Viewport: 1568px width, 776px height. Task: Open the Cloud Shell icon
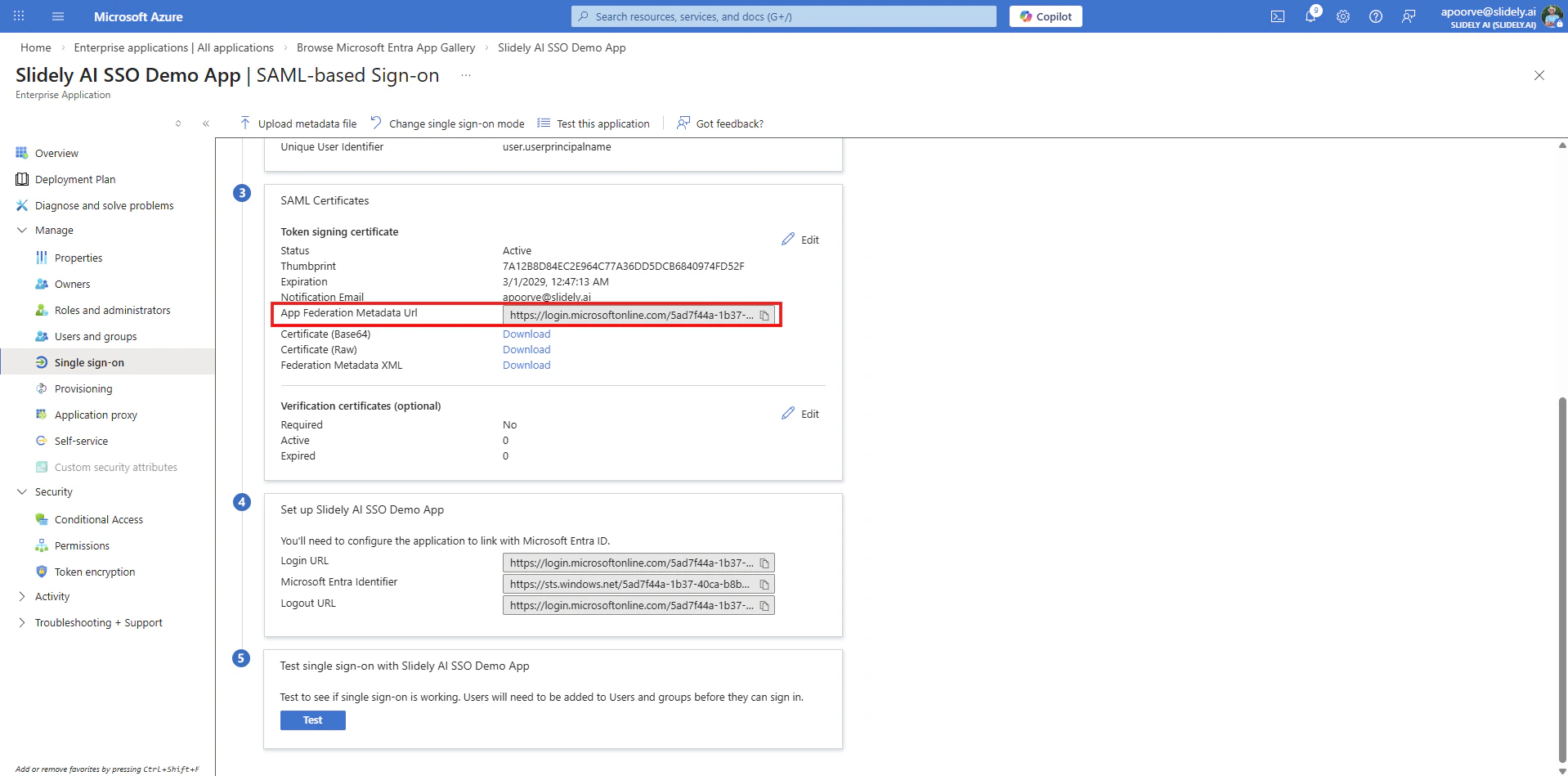[1278, 16]
